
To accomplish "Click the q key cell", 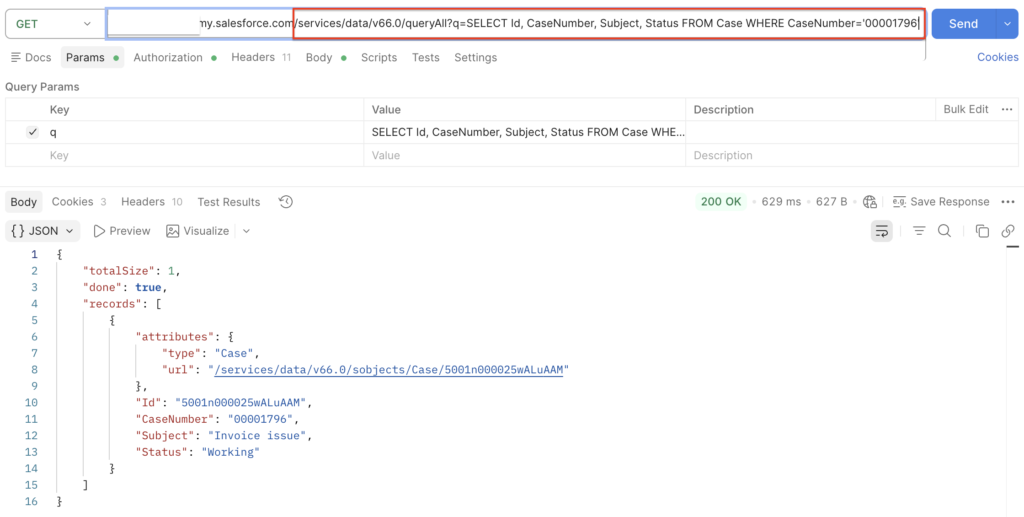I will click(x=204, y=133).
